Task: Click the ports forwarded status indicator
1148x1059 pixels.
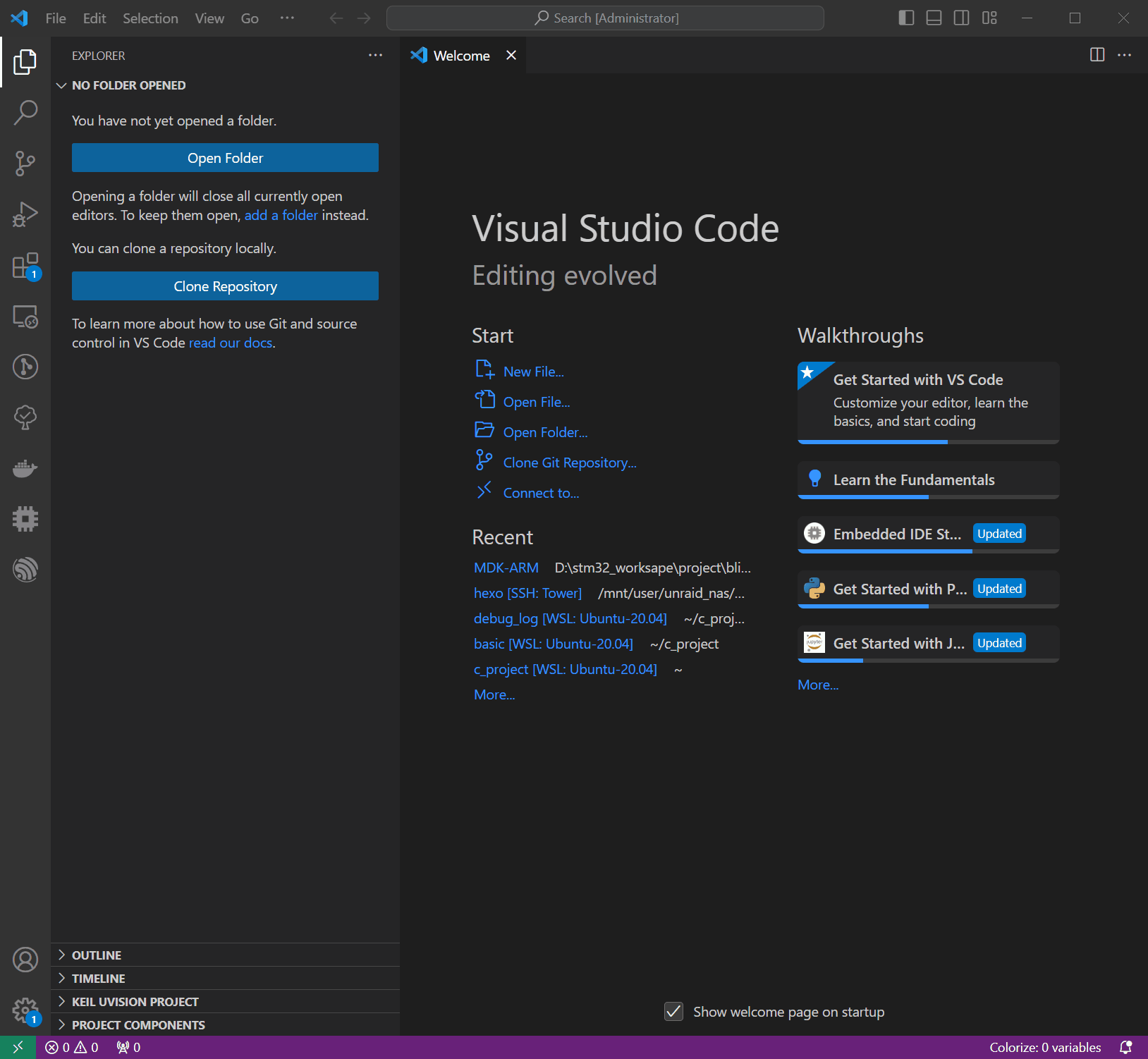Action: (128, 1047)
